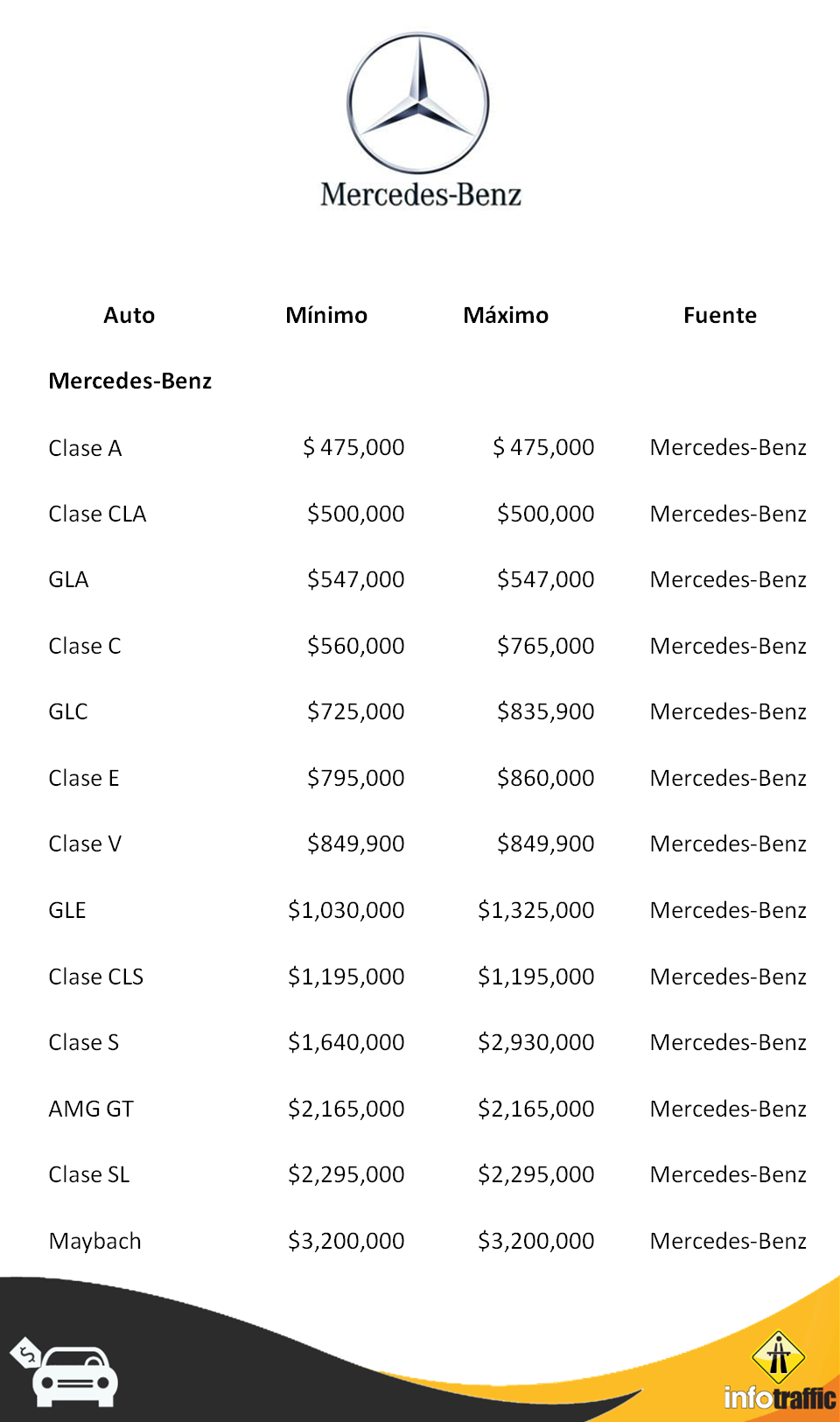
Task: Click the GLE minimum price $1,030,000
Action: (x=346, y=910)
